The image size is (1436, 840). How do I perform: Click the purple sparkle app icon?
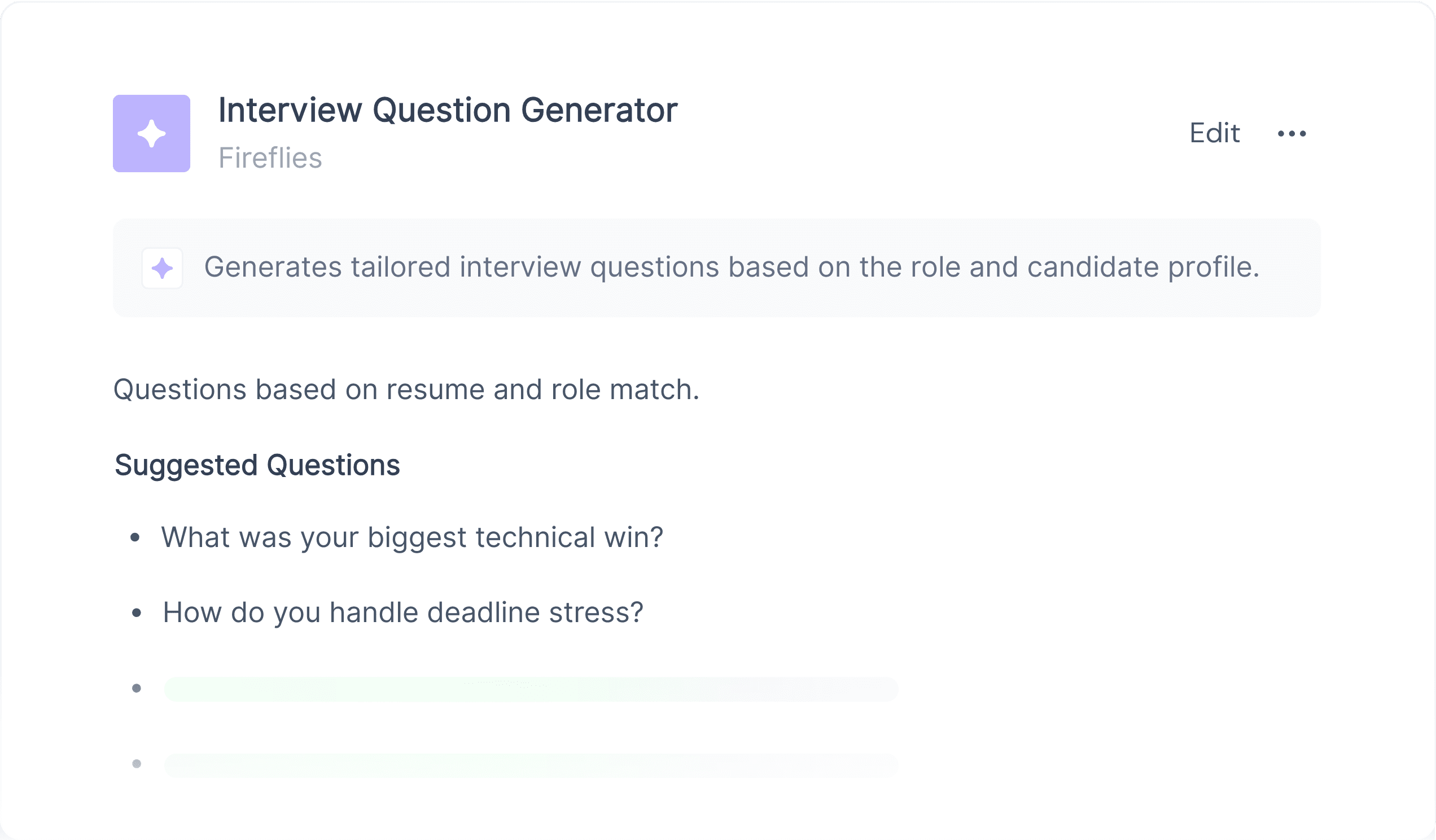(x=152, y=133)
